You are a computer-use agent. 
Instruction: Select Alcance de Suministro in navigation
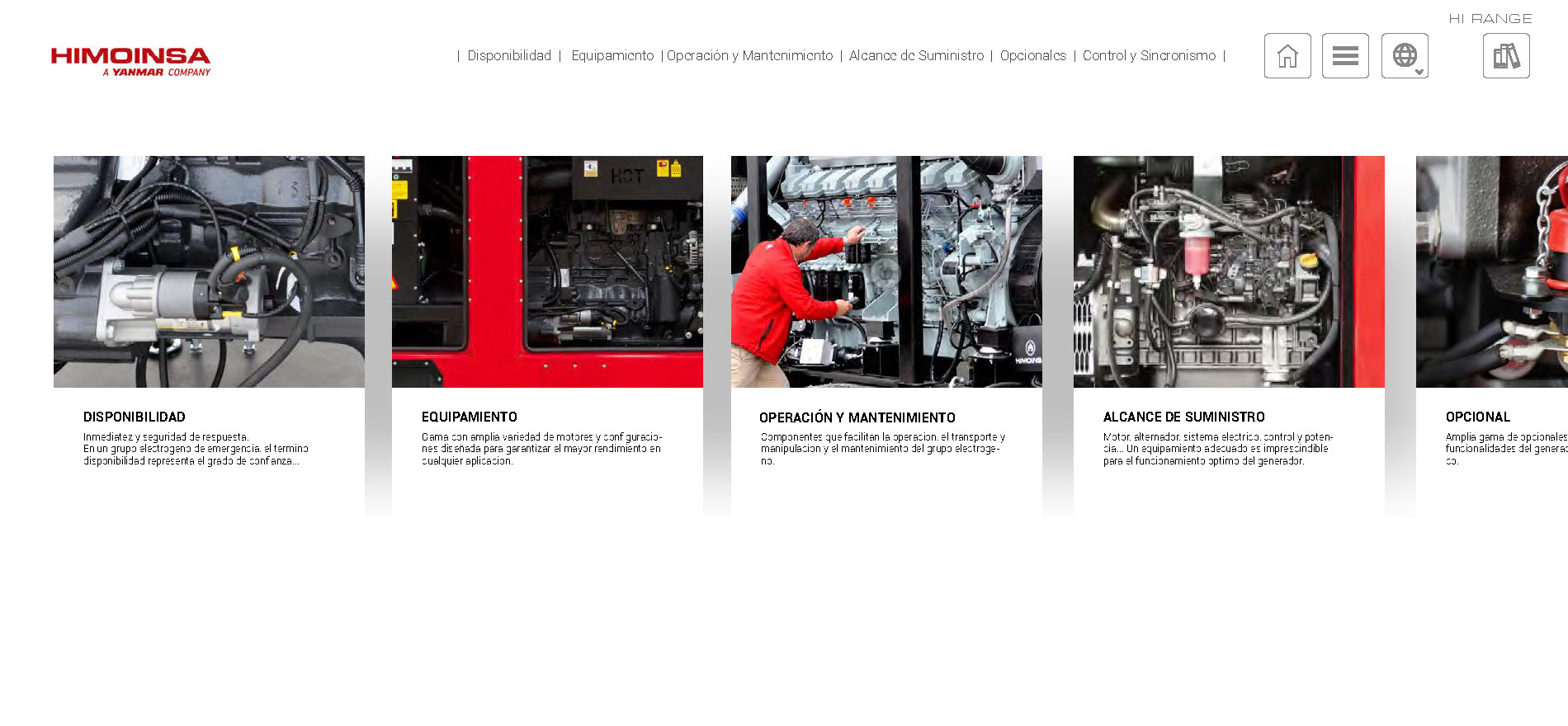point(916,55)
